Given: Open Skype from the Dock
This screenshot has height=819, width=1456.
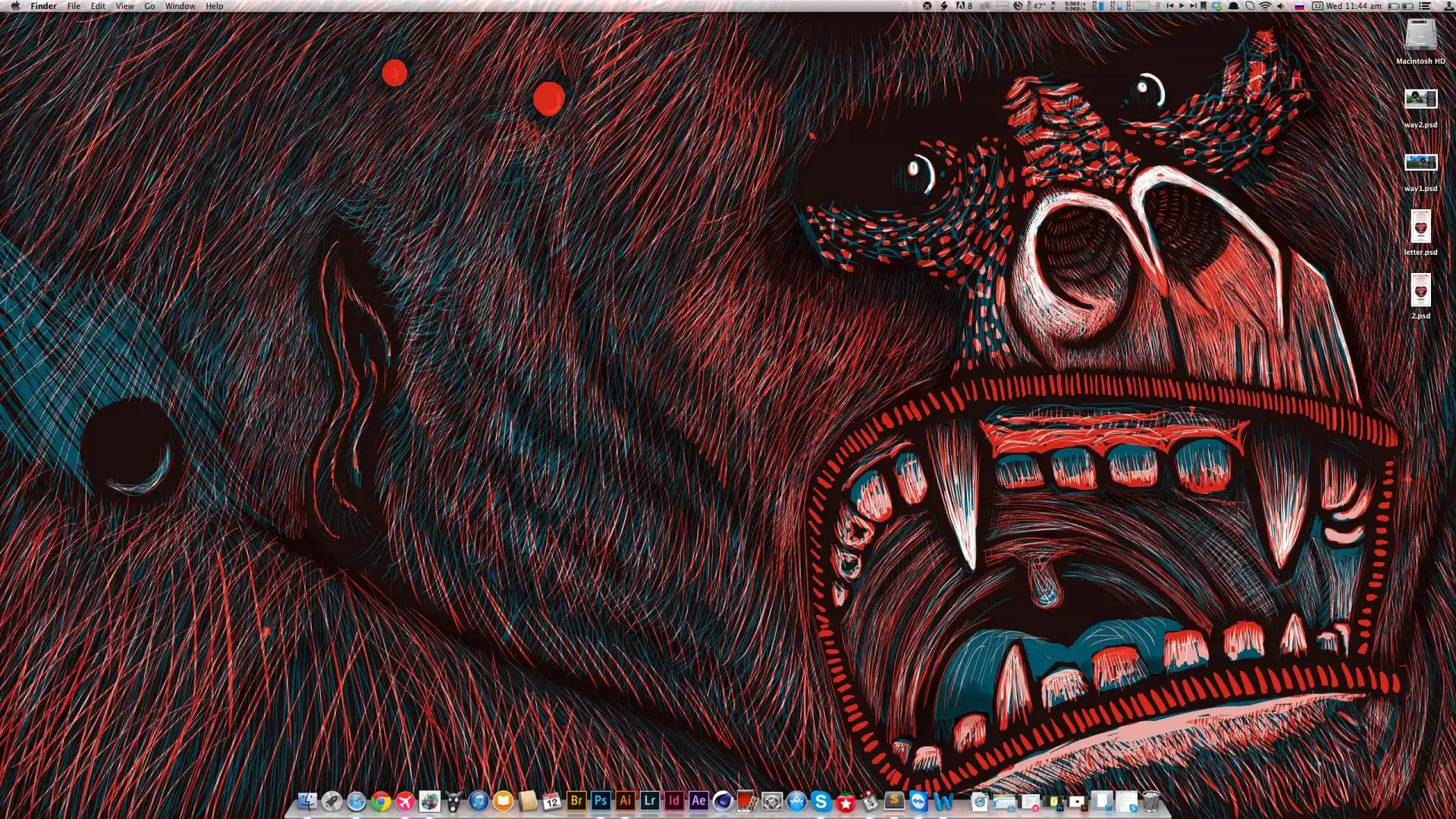Looking at the screenshot, I should 821,802.
